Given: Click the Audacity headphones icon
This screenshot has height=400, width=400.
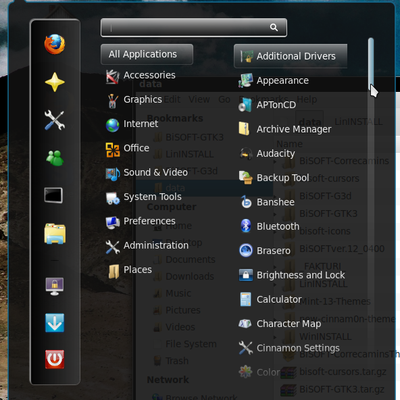Looking at the screenshot, I should click(246, 154).
